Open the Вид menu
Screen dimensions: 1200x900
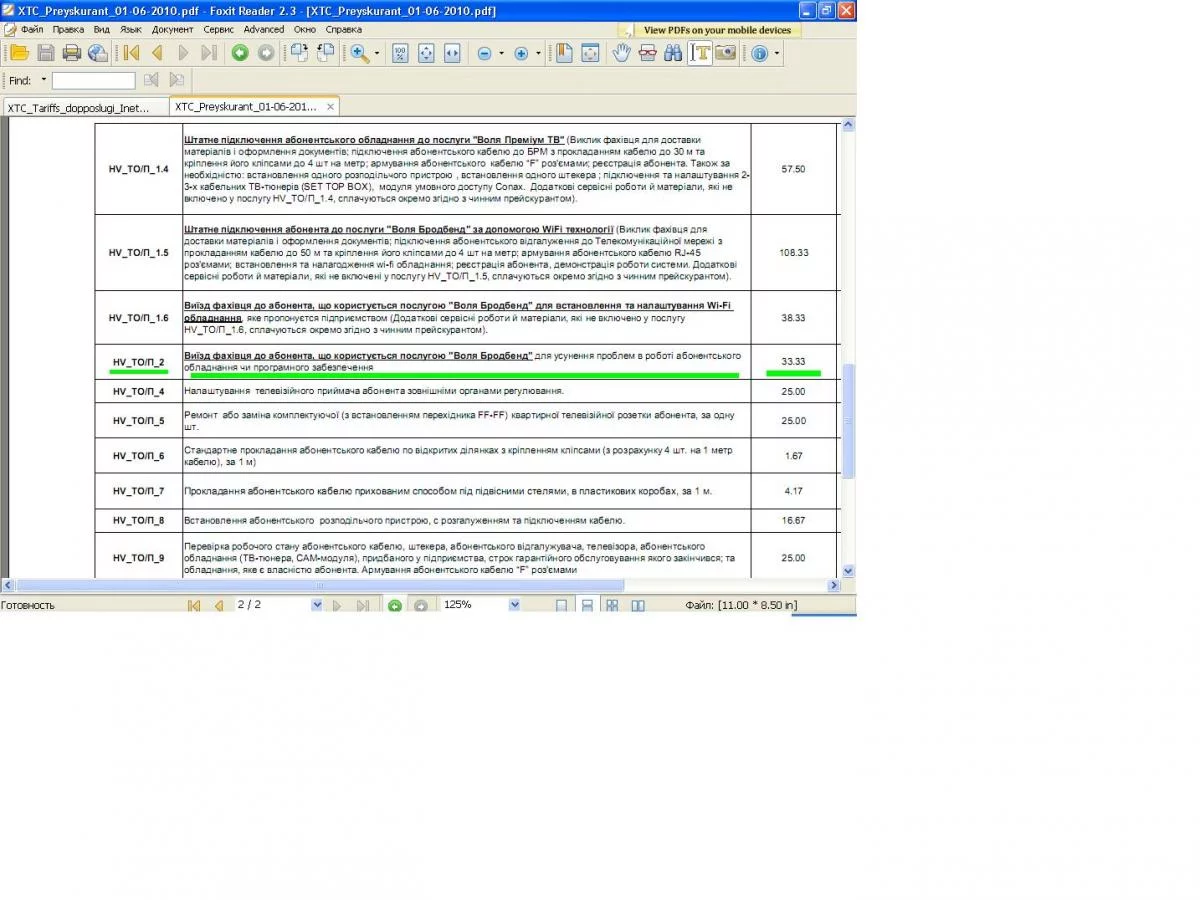(x=102, y=29)
